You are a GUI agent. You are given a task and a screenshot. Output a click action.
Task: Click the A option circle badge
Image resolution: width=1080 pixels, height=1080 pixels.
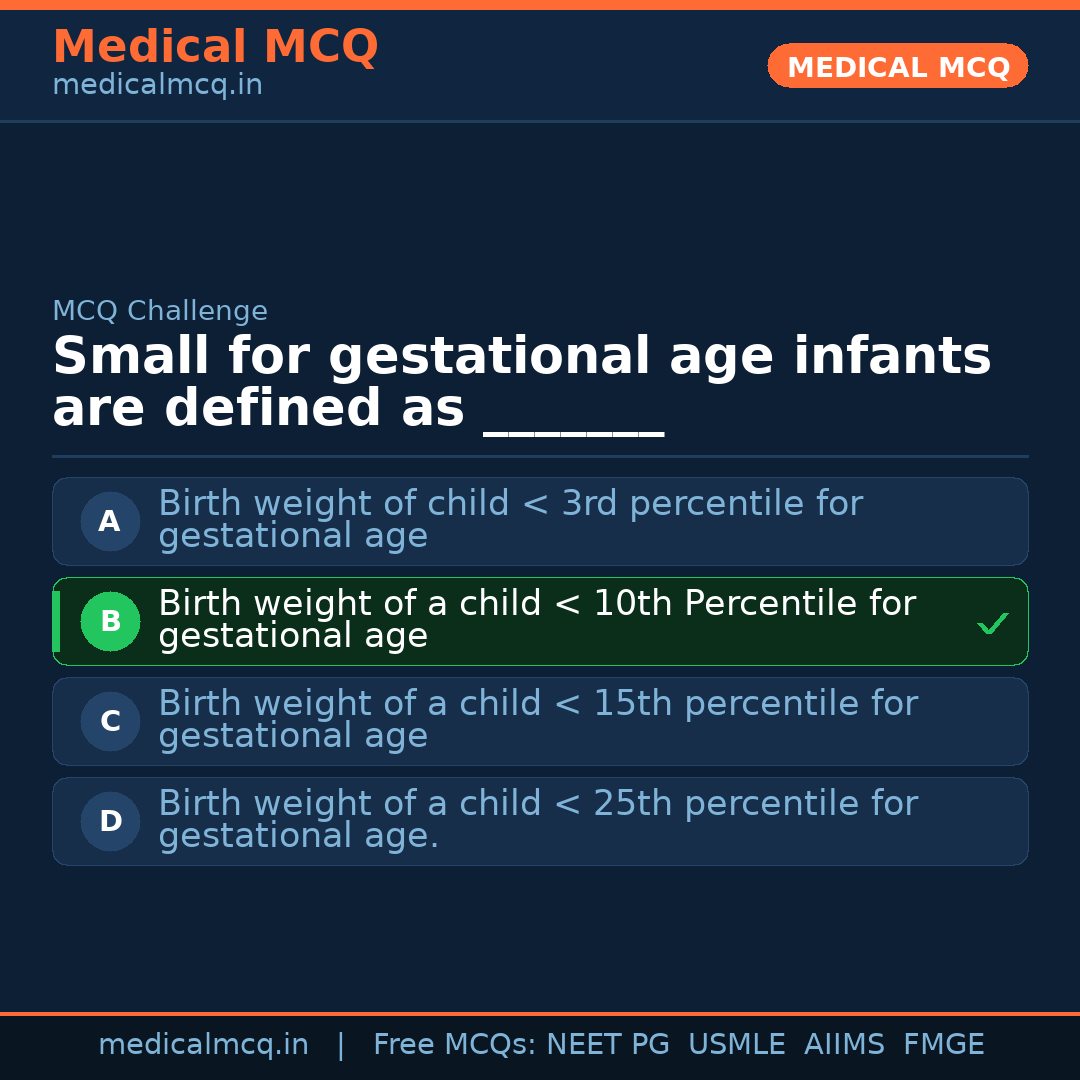110,521
